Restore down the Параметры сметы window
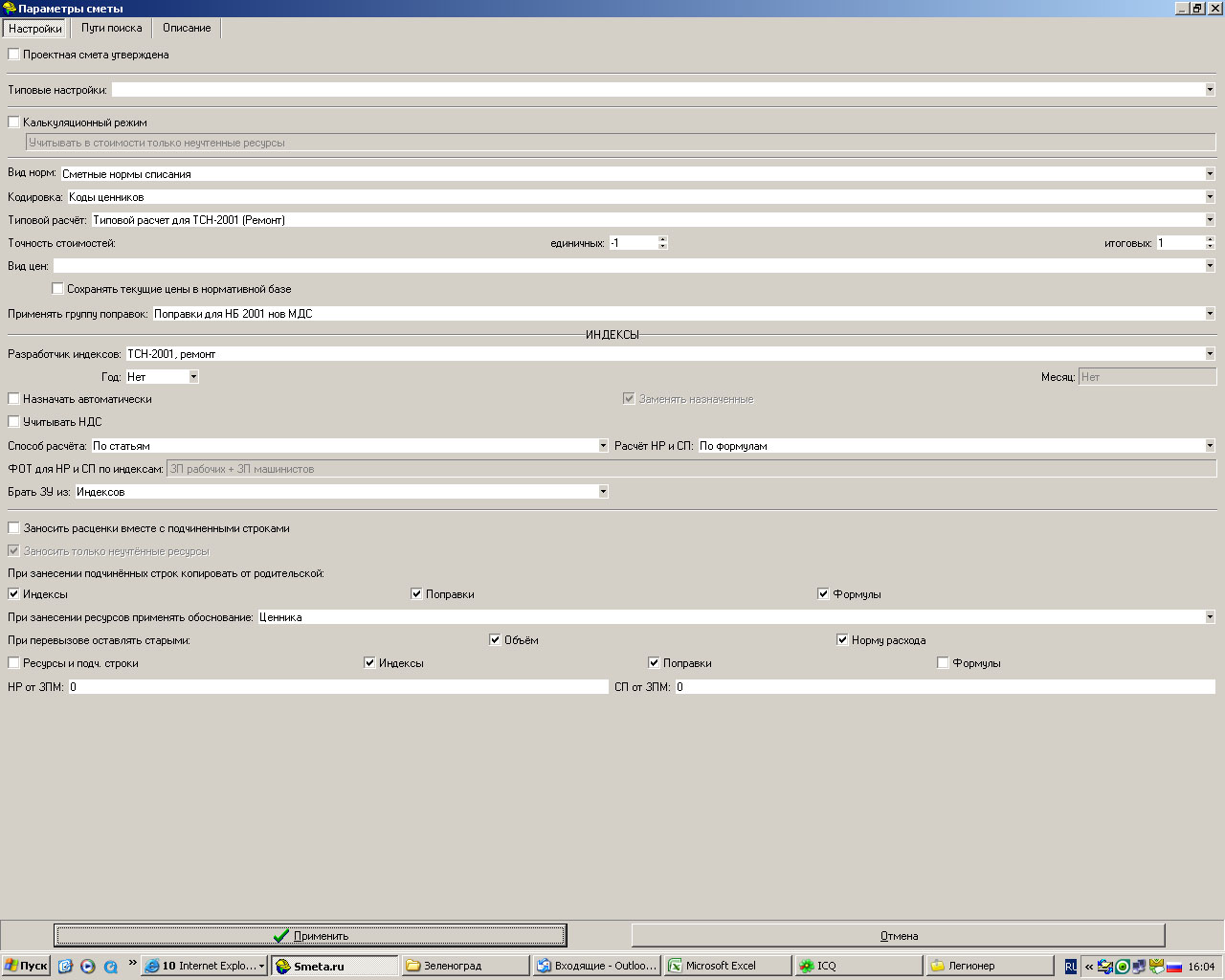 pyautogui.click(x=1197, y=8)
